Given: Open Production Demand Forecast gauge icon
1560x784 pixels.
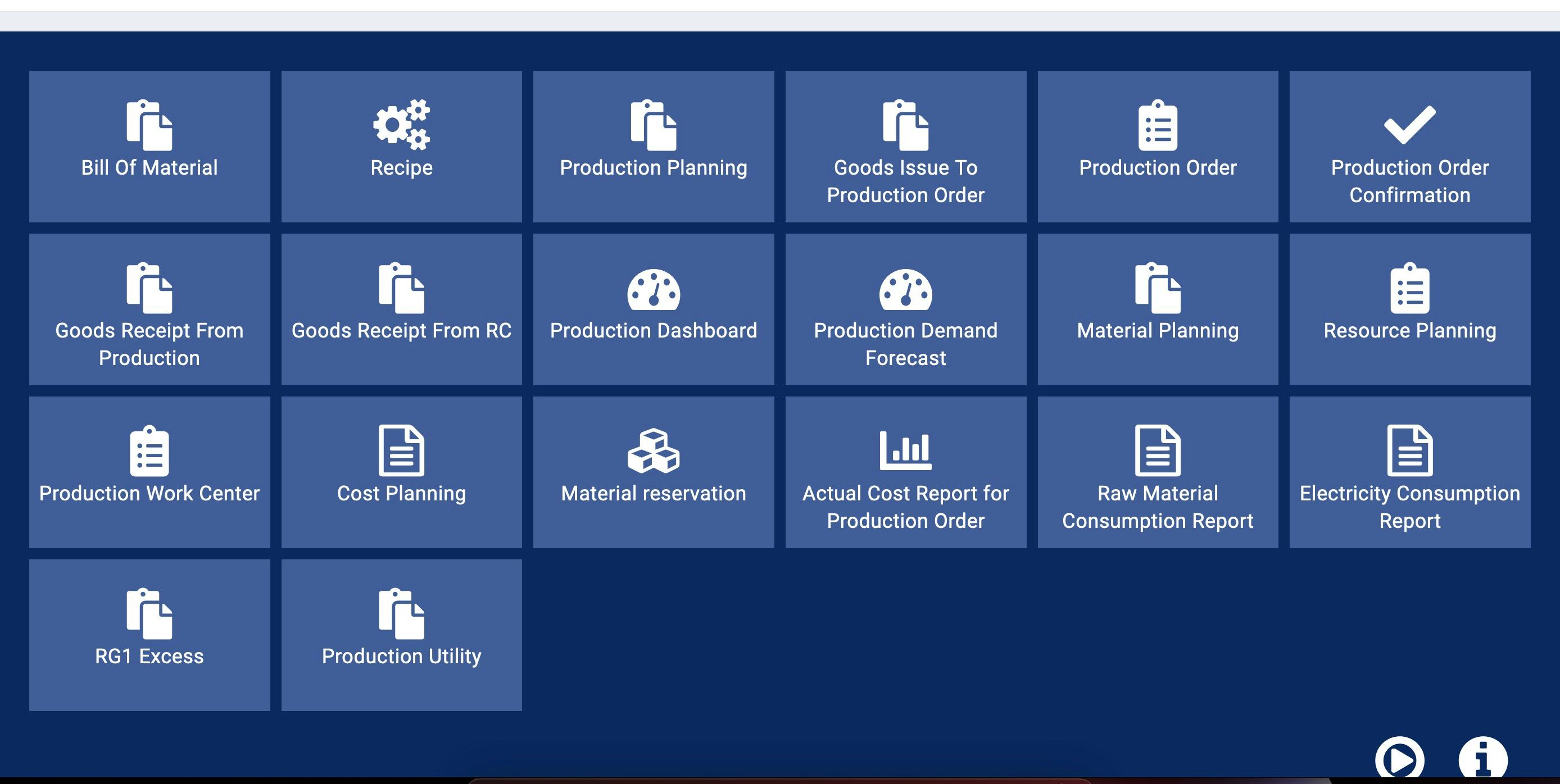Looking at the screenshot, I should click(x=905, y=289).
